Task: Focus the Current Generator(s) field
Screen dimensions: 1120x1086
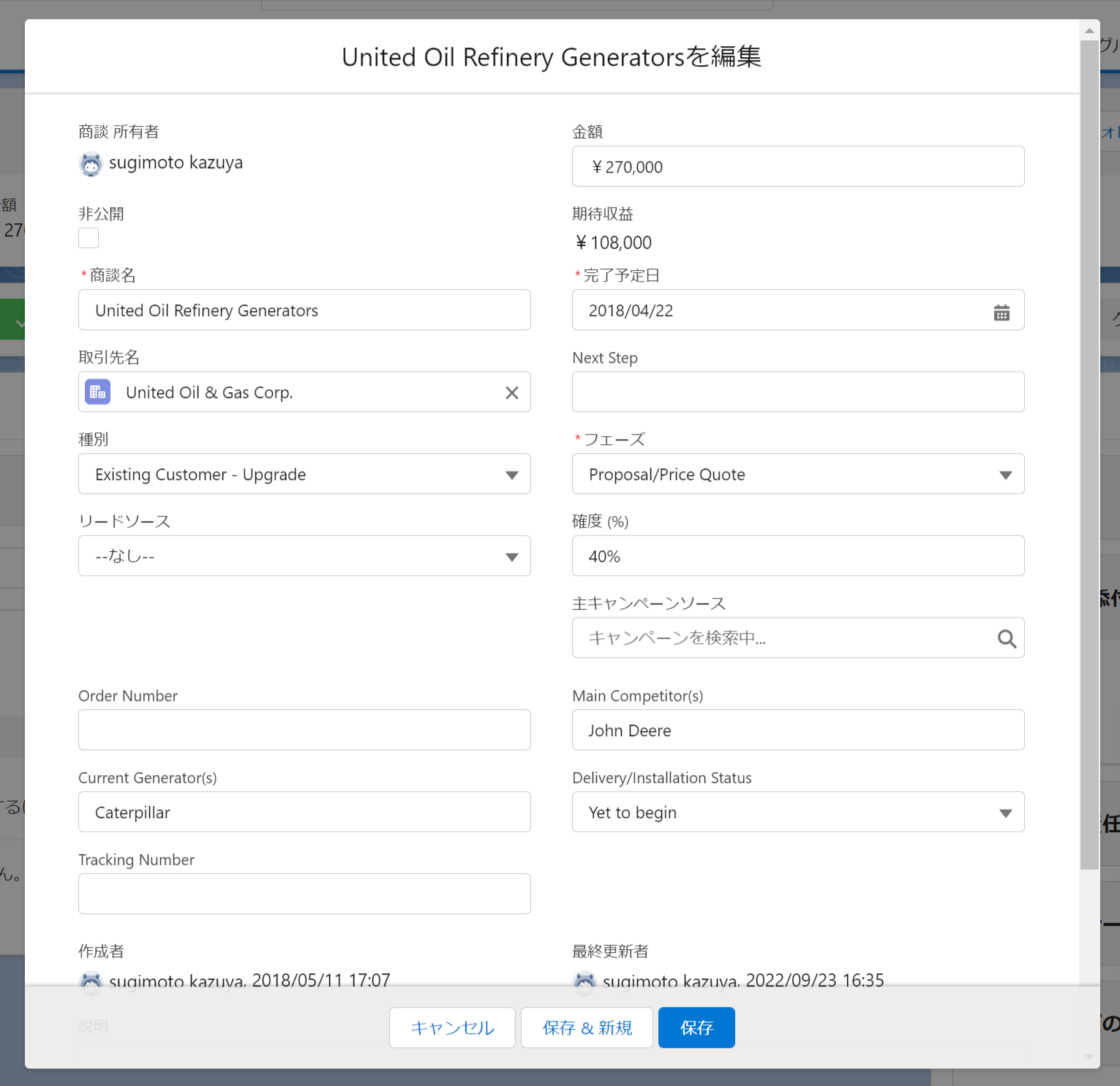Action: pos(304,812)
